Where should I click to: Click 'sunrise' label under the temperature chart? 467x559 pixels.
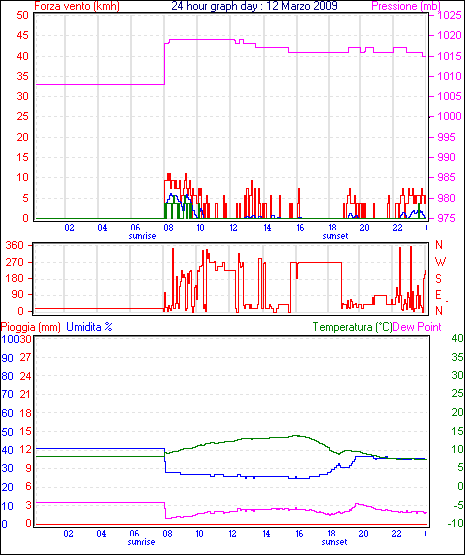142,542
